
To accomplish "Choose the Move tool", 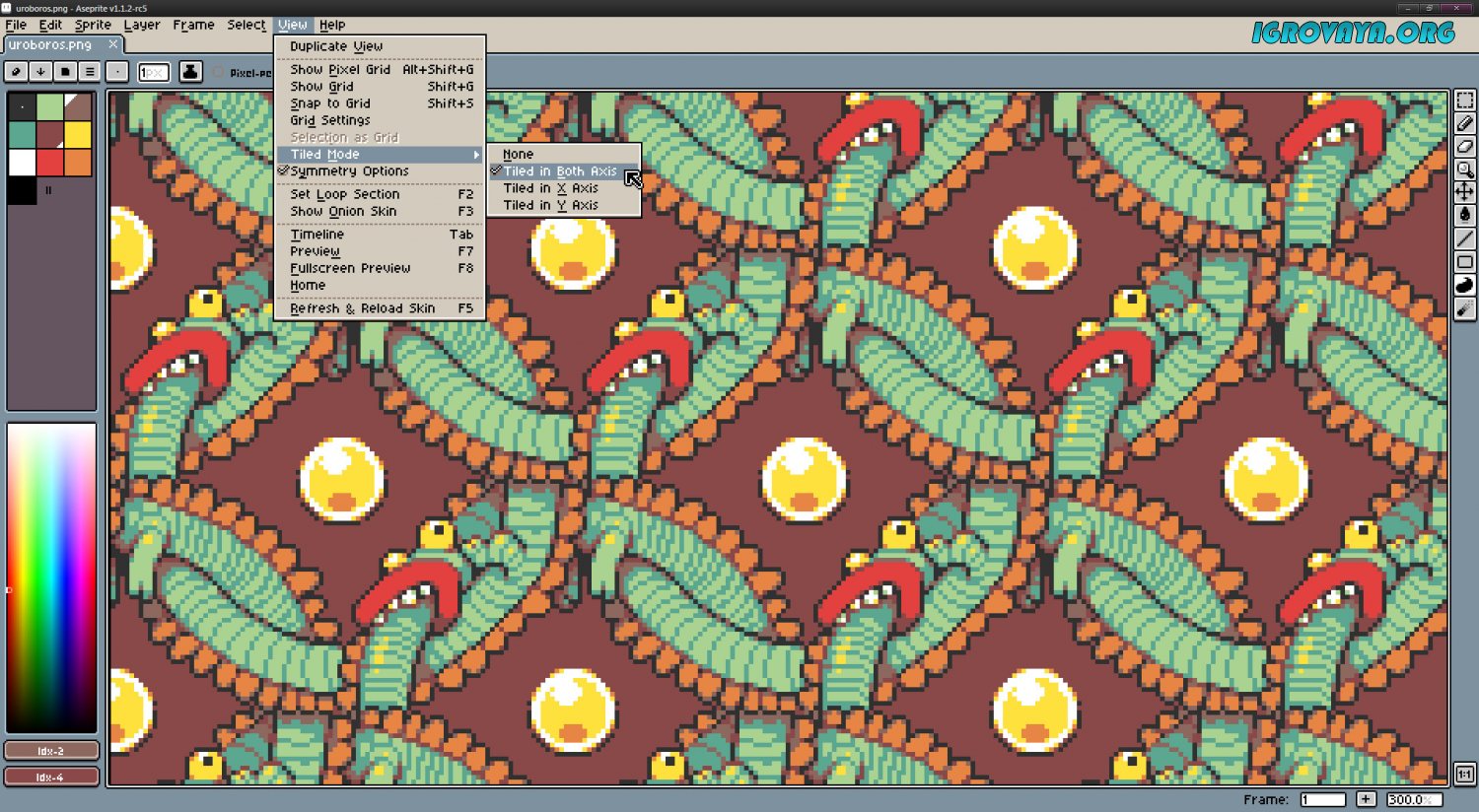I will (1465, 192).
